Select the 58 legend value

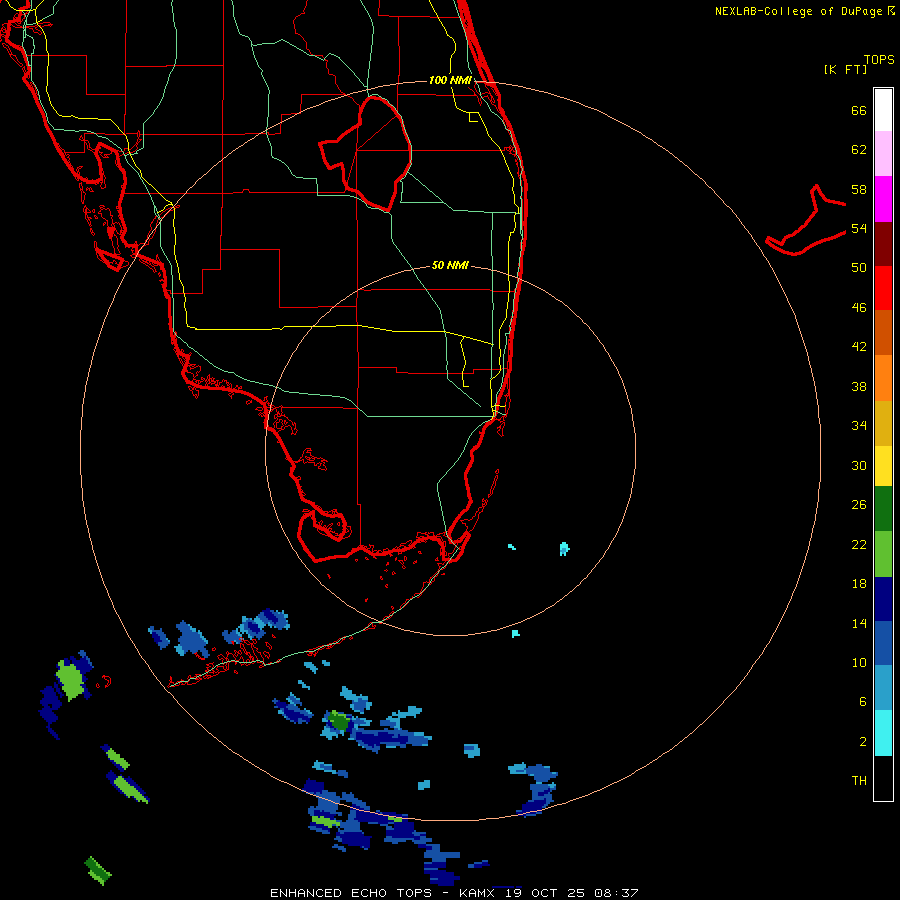point(859,189)
